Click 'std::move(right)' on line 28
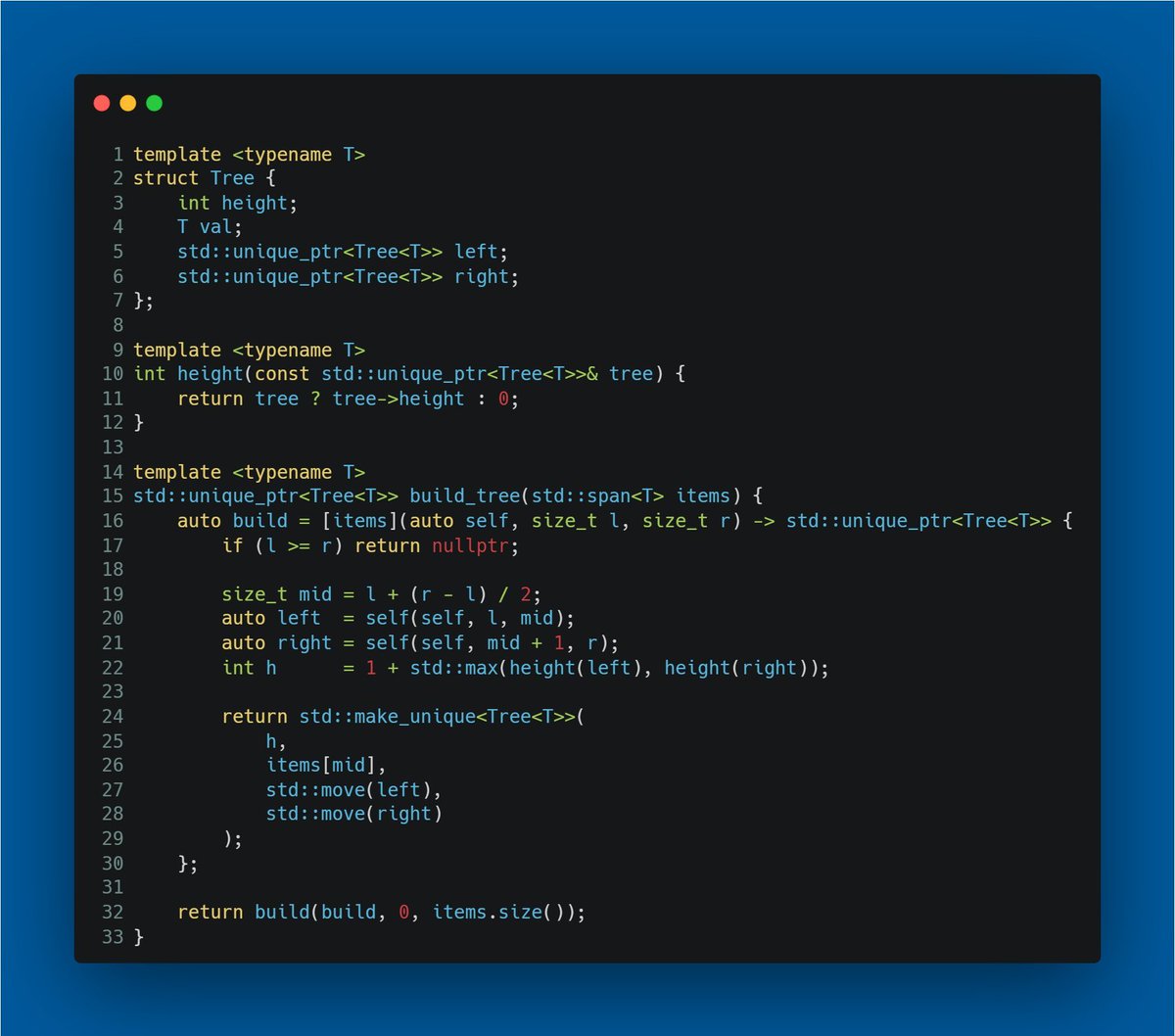 [354, 815]
